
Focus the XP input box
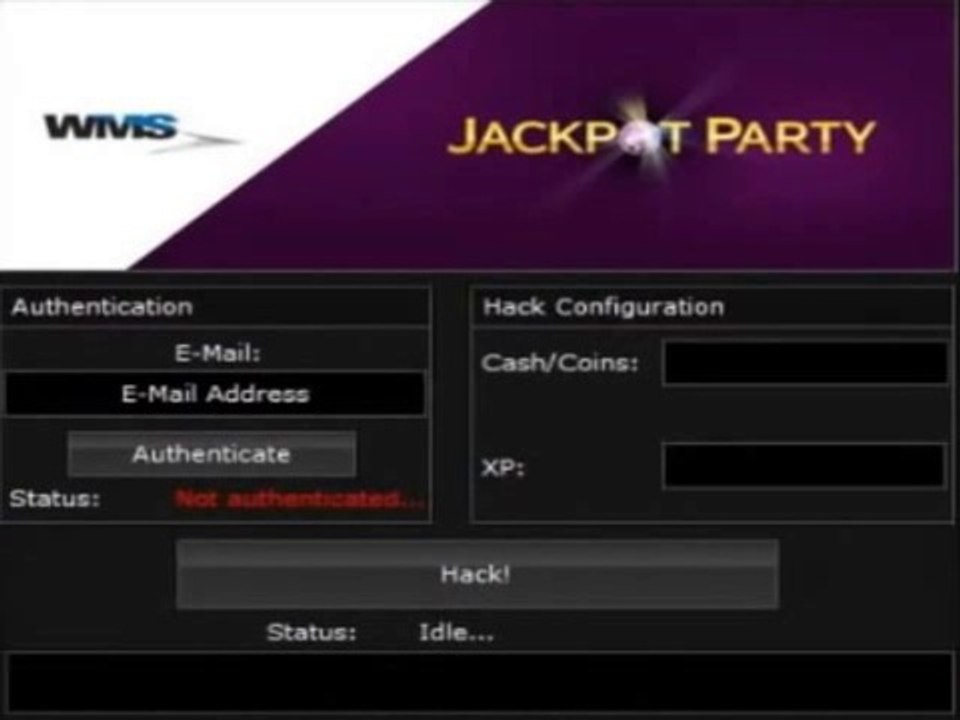click(804, 466)
